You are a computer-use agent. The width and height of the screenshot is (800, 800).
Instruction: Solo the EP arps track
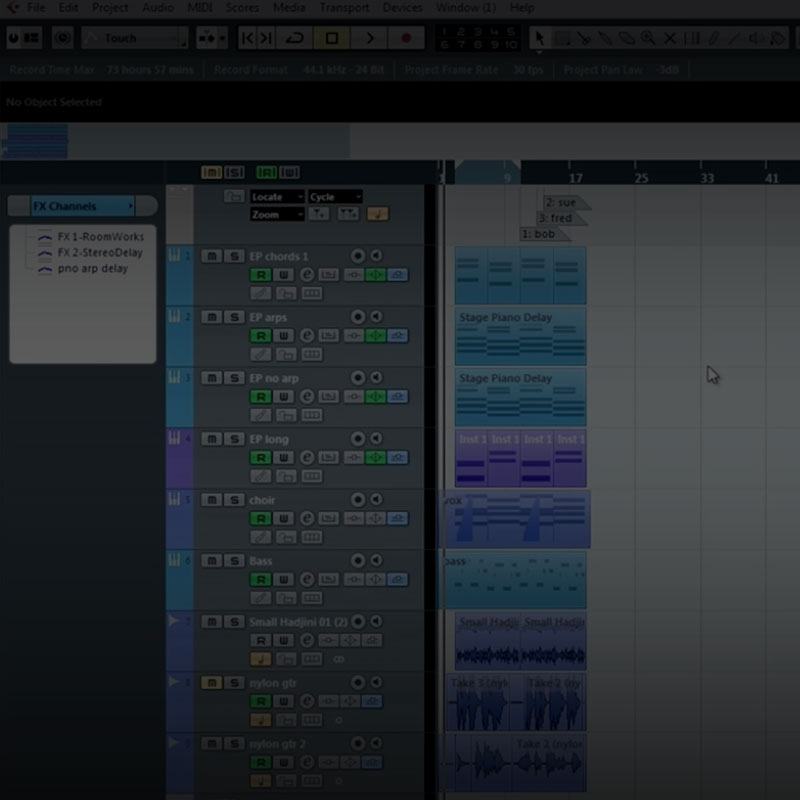234,317
